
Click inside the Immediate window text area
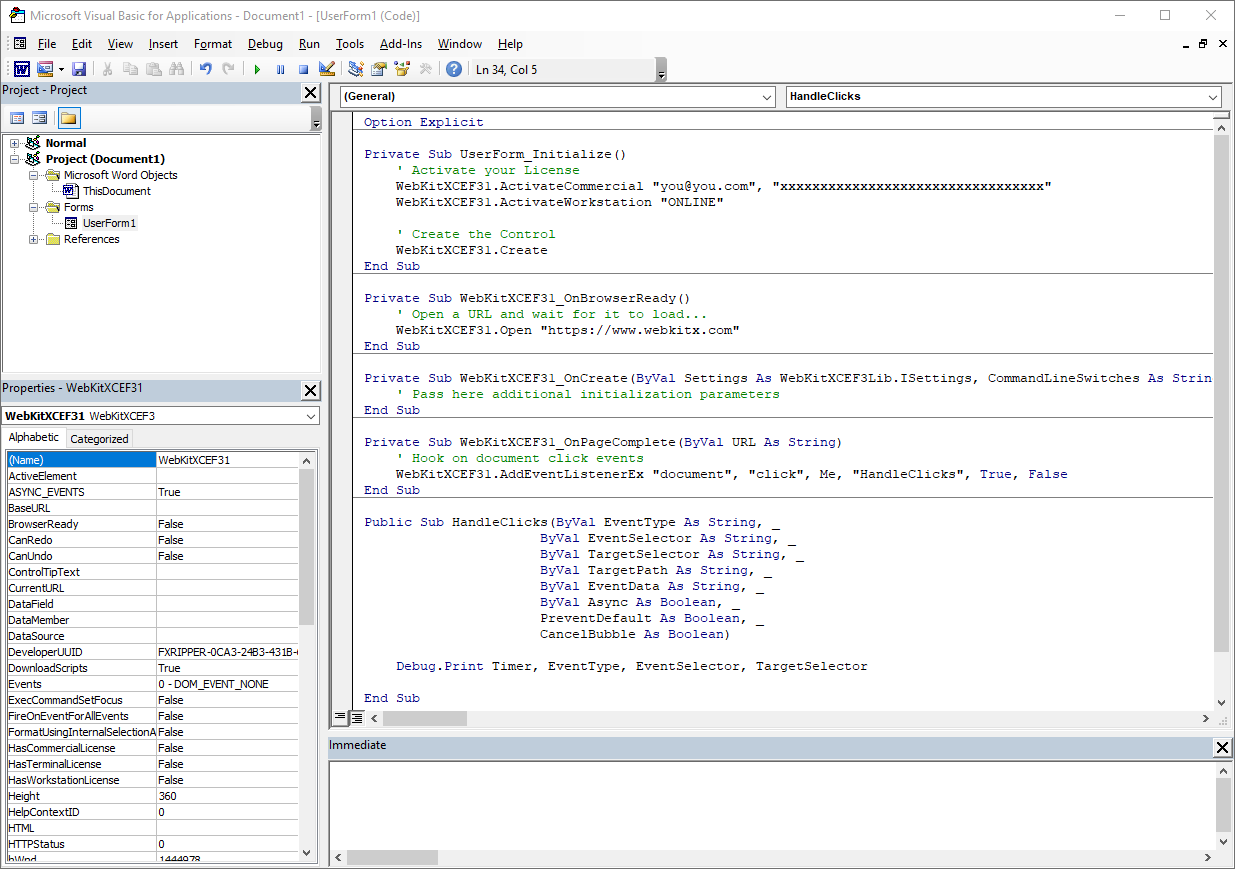coord(771,804)
